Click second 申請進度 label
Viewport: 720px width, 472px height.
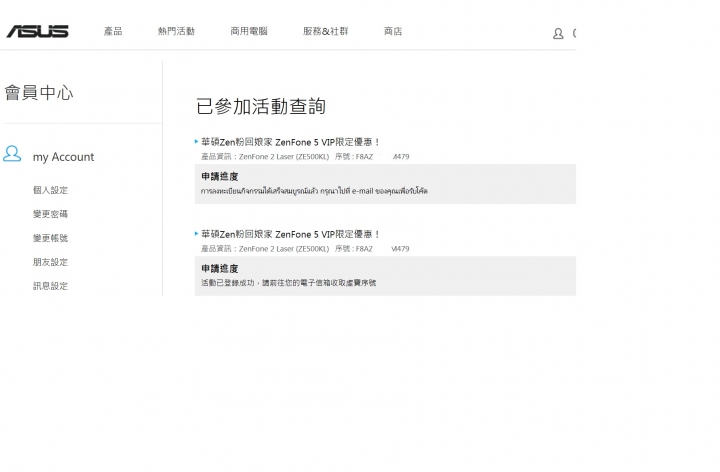tap(219, 268)
